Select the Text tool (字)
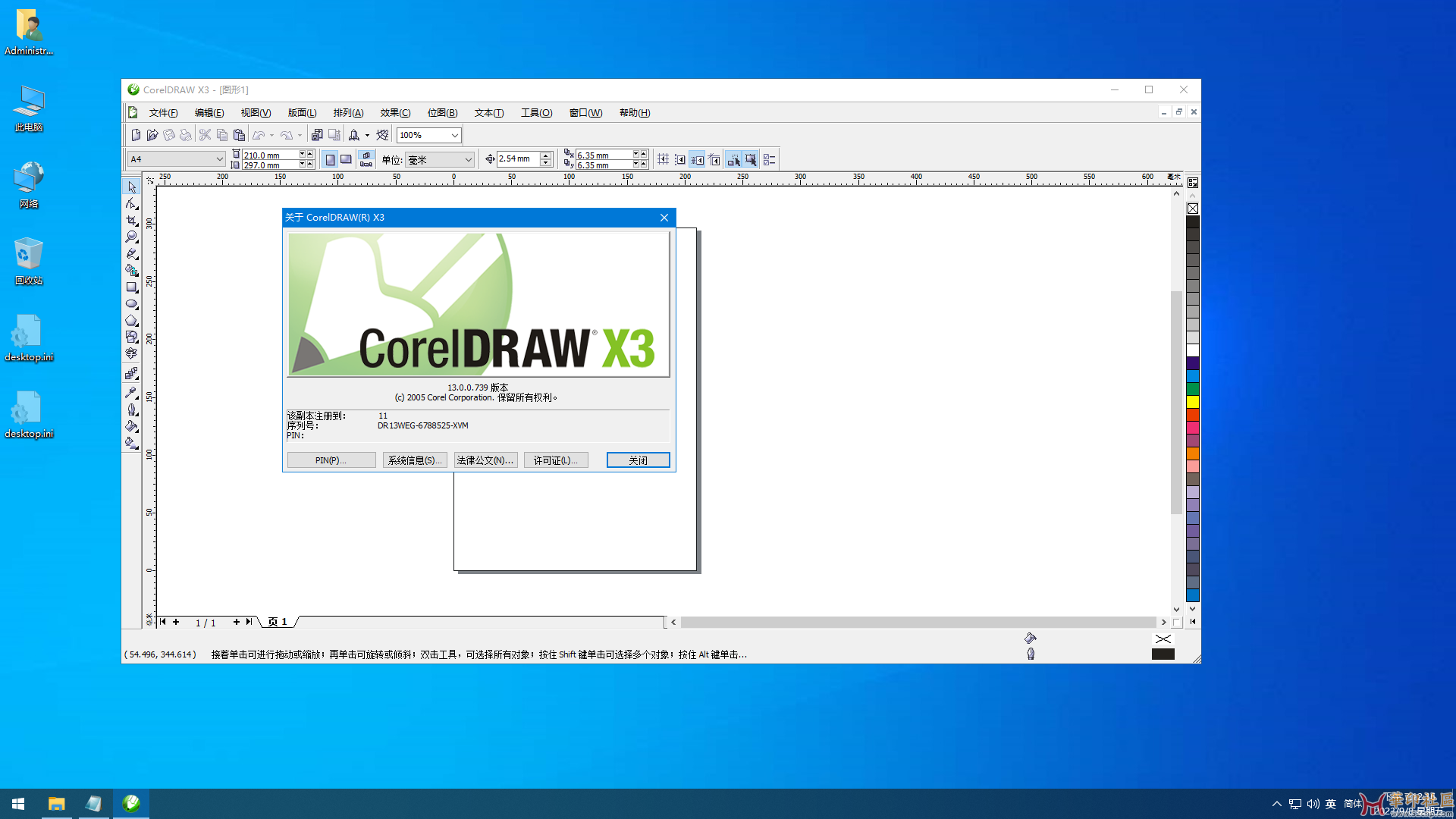The height and width of the screenshot is (819, 1456). (131, 353)
